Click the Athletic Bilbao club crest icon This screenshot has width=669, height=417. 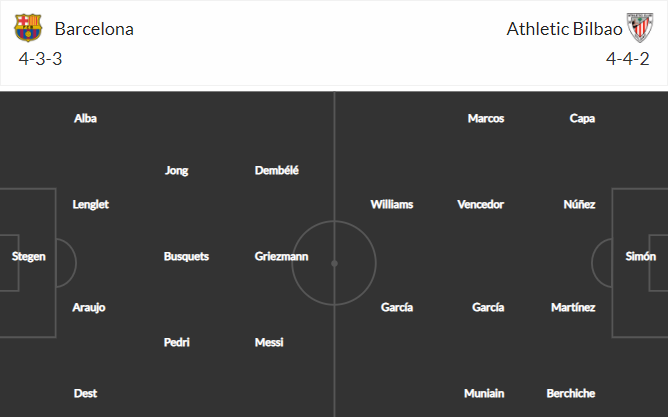pos(640,28)
